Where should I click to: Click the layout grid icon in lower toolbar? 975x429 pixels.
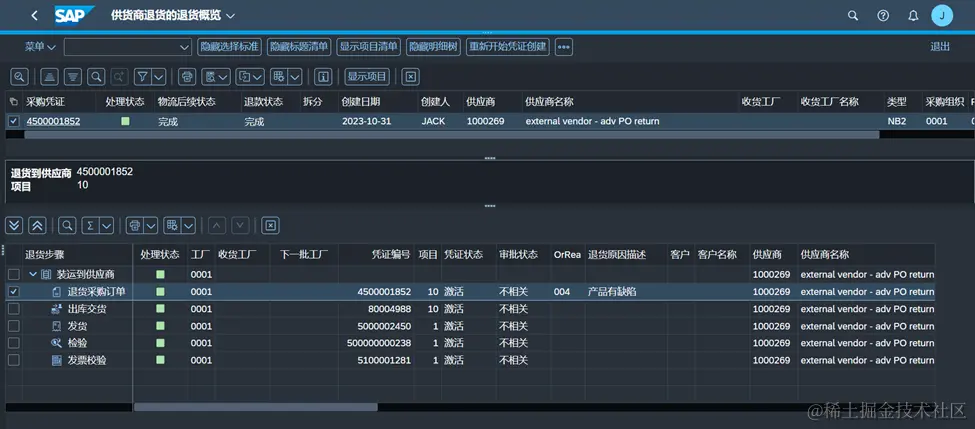172,225
